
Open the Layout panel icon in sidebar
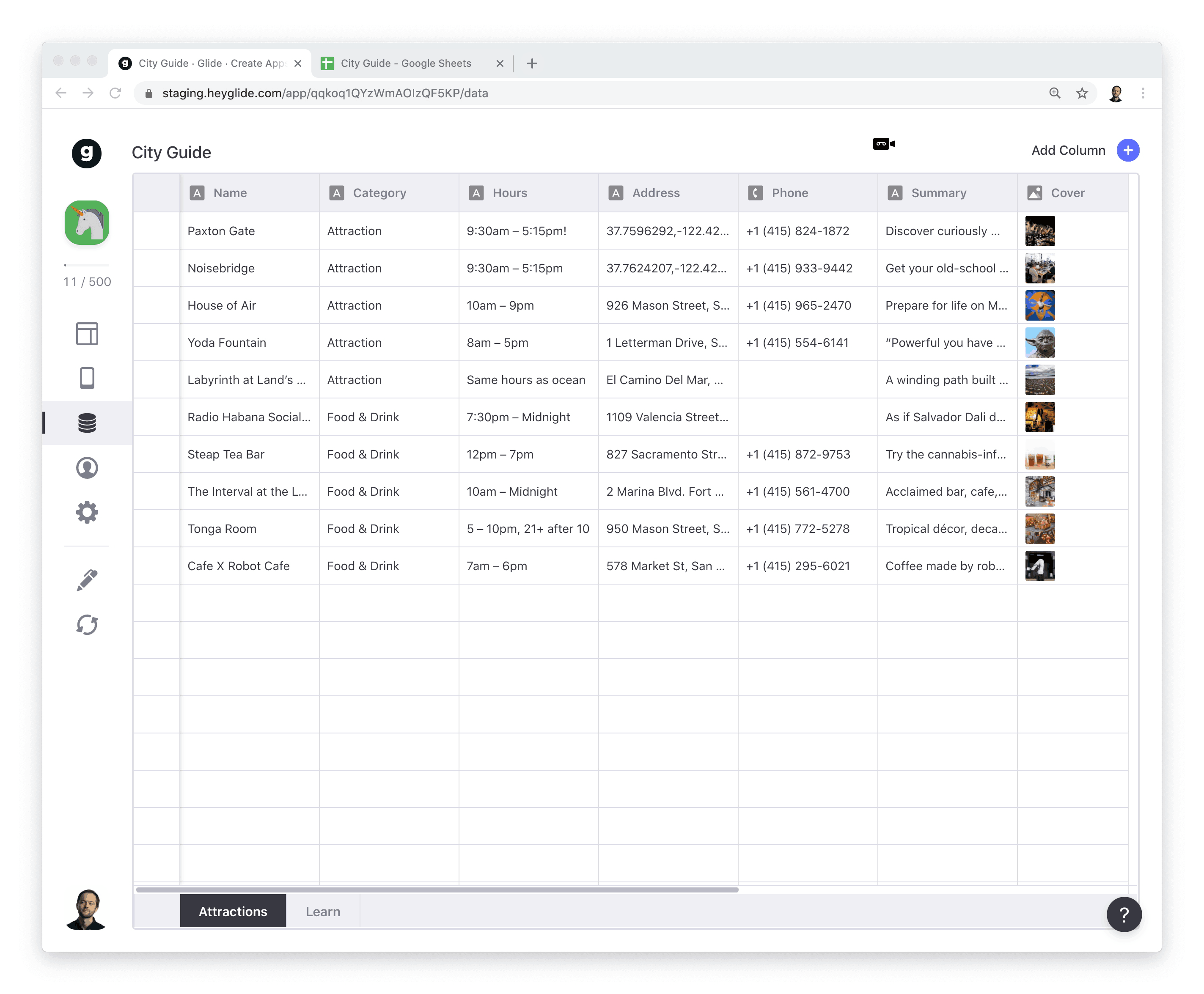(87, 333)
